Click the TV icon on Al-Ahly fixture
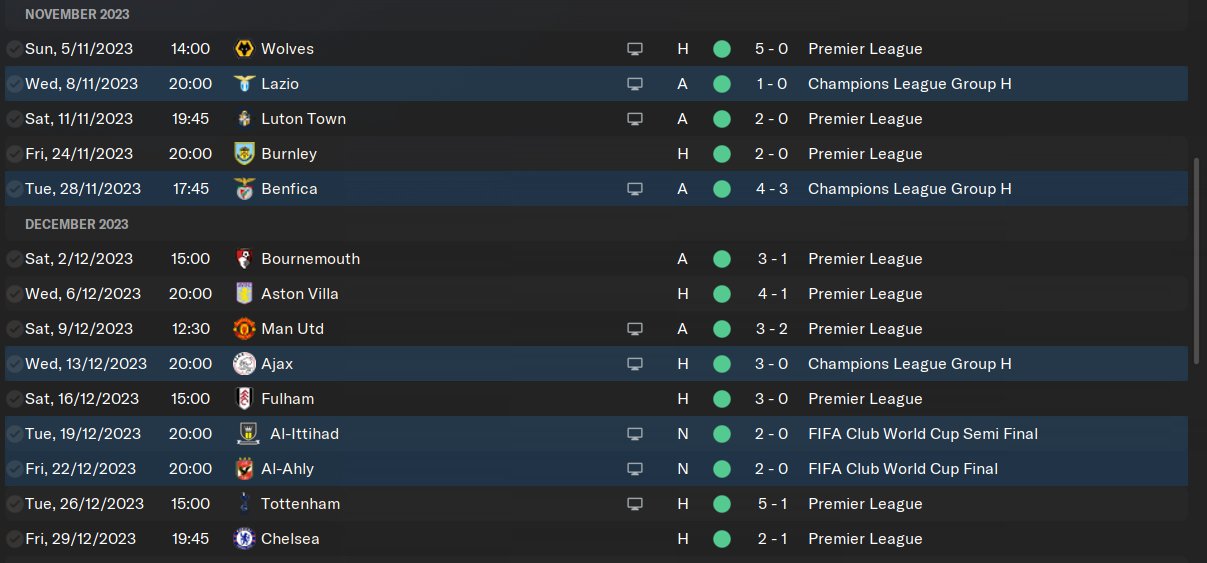 tap(634, 469)
